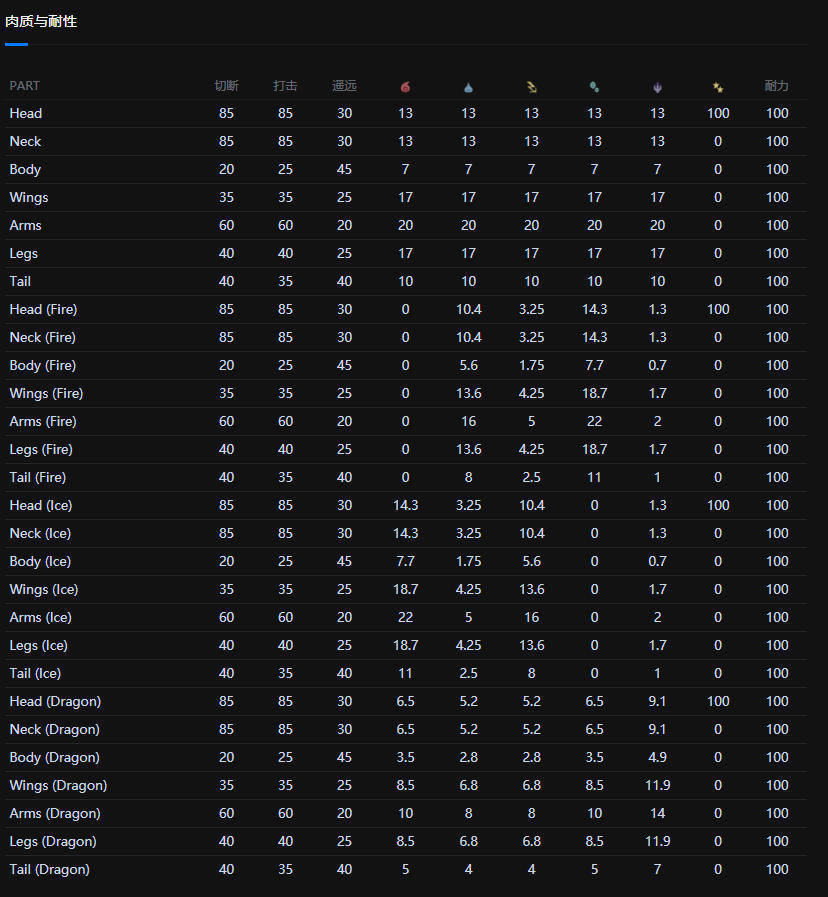Pick the Neck (Ice) row label
The height and width of the screenshot is (897, 828).
click(40, 534)
